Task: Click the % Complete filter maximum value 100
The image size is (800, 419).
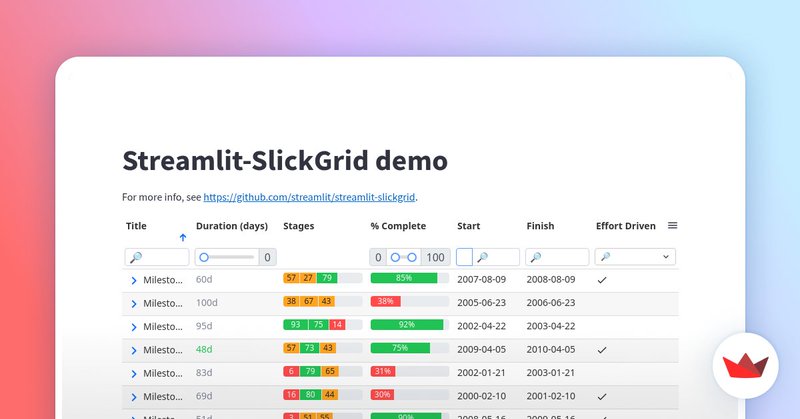Action: 435,257
